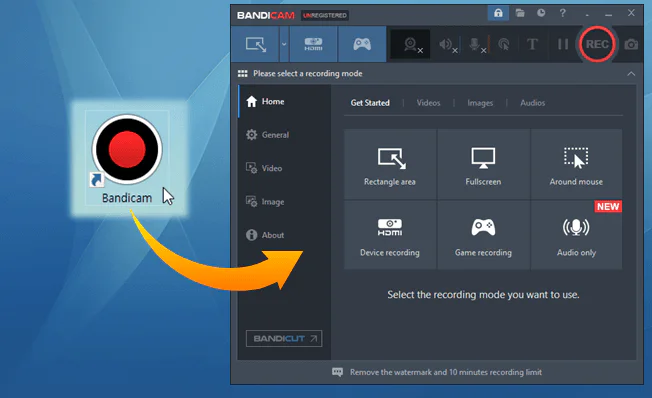Click the Bandicam desktop shortcut icon
652x398 pixels.
tap(127, 158)
